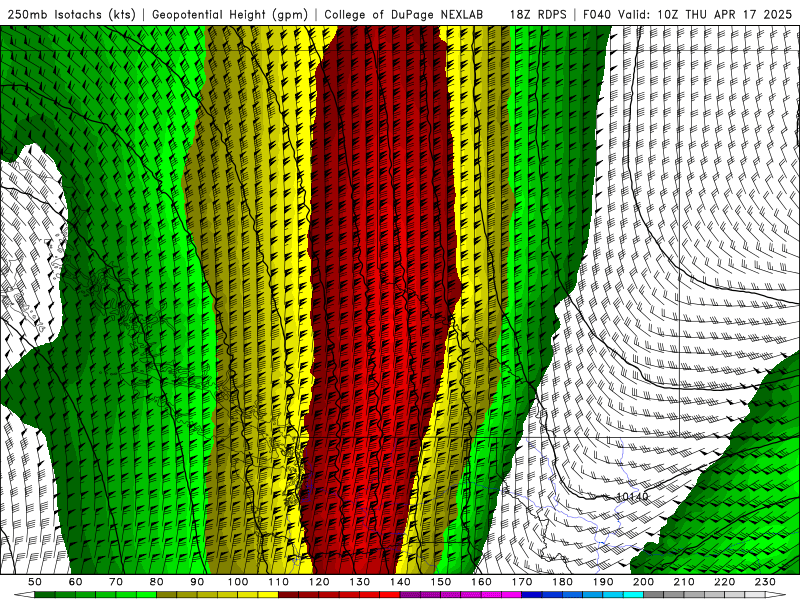The width and height of the screenshot is (800, 600).
Task: Click the 150 value on the color scale
Action: pos(441,582)
